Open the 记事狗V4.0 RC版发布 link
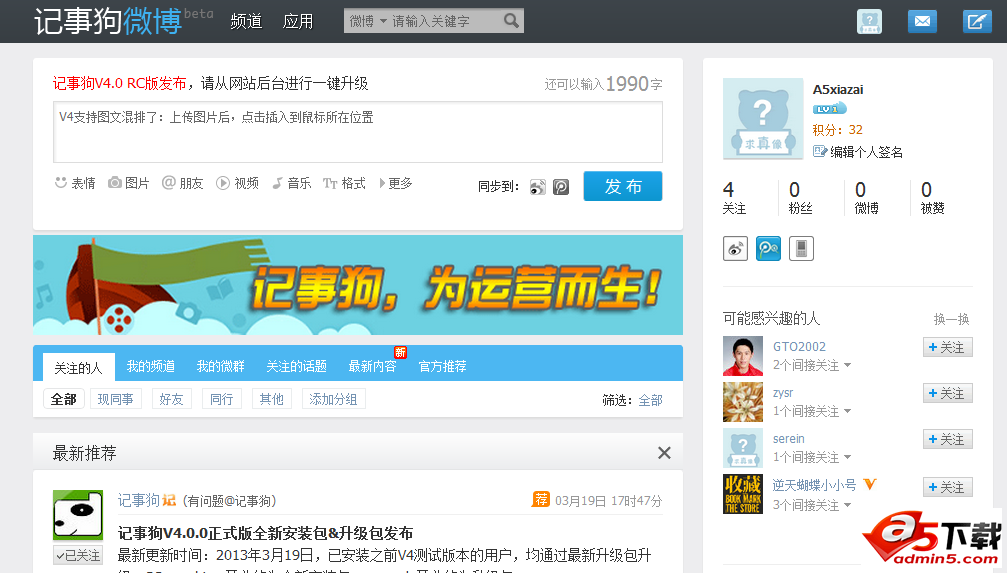This screenshot has height=573, width=1007. 119,84
